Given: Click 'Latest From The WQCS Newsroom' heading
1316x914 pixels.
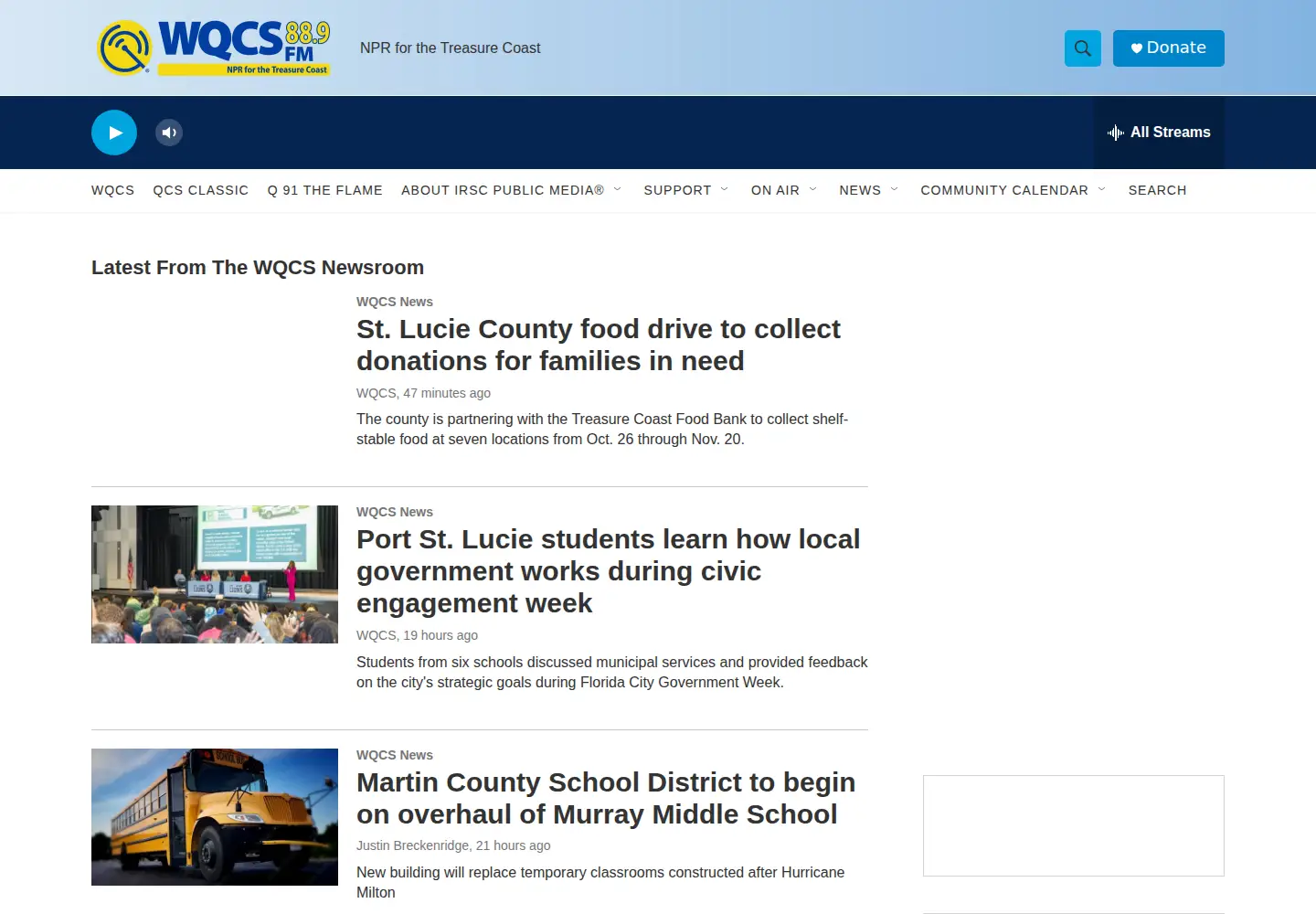Looking at the screenshot, I should [x=258, y=268].
